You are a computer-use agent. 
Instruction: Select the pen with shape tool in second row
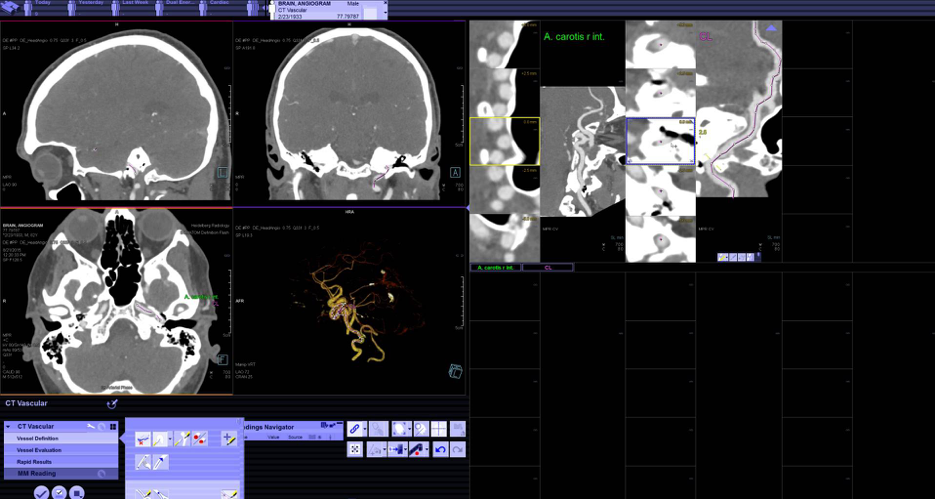point(143,462)
